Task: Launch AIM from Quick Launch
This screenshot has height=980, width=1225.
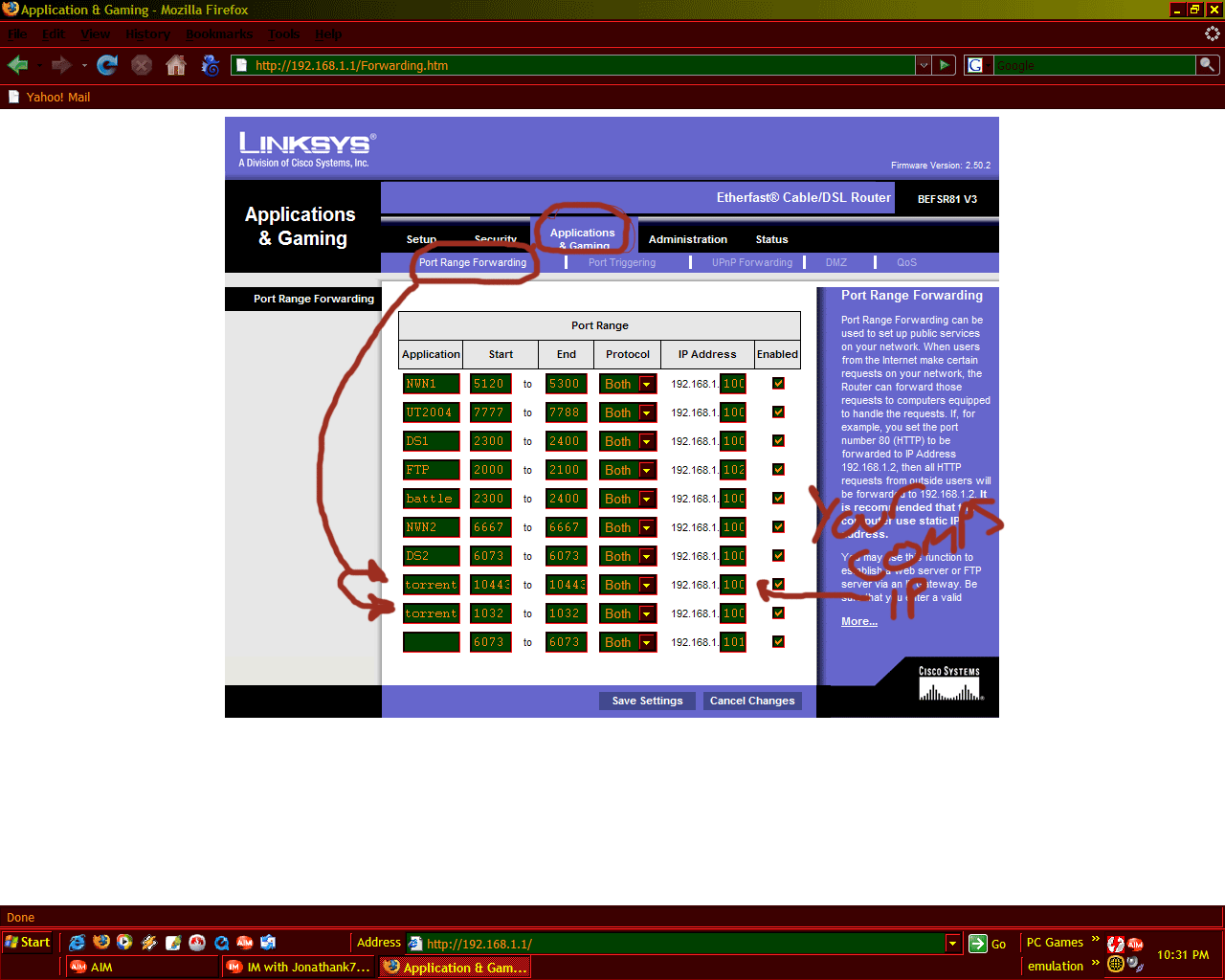Action: tap(245, 943)
